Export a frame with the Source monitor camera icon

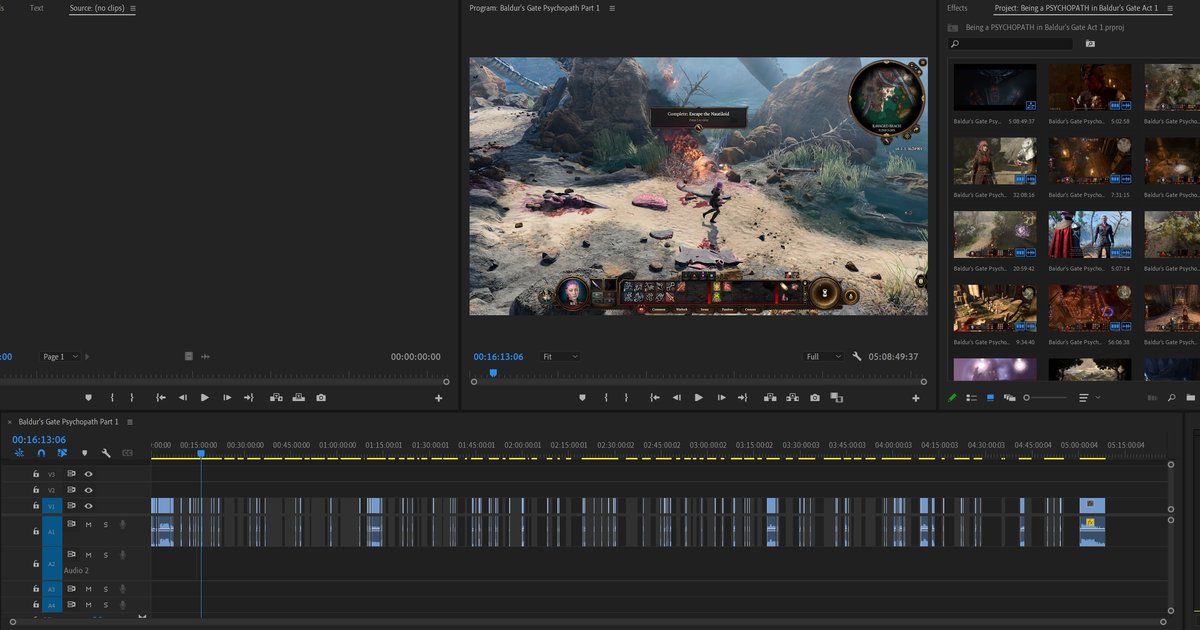pyautogui.click(x=321, y=397)
